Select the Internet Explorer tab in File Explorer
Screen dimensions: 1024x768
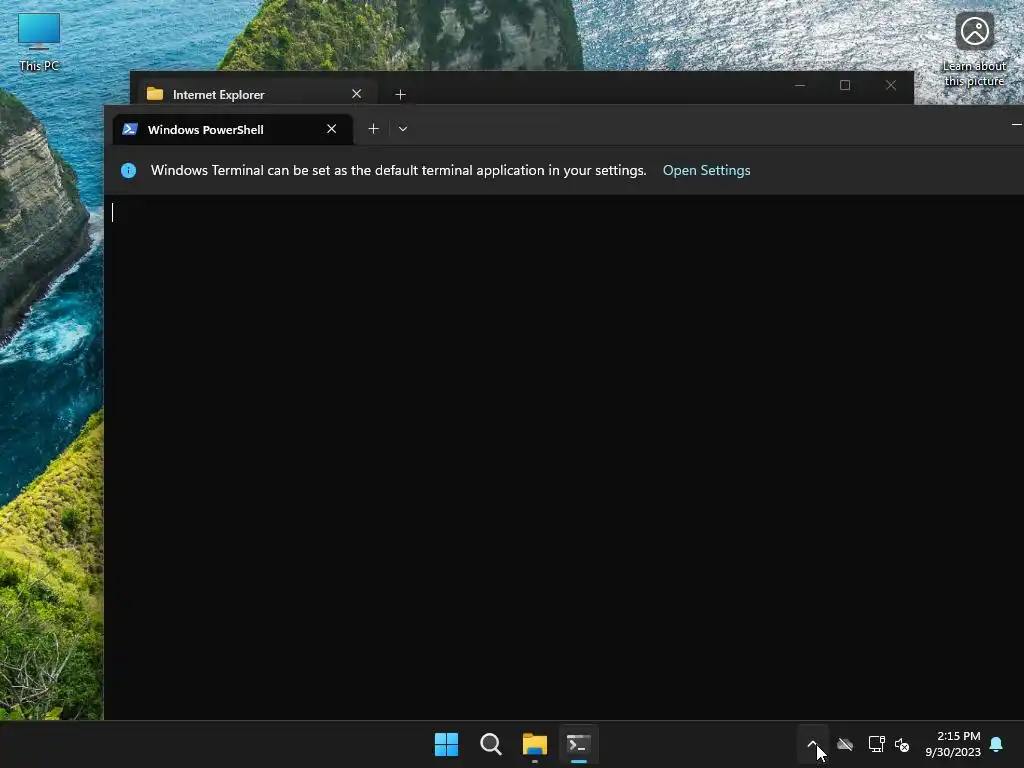click(x=255, y=94)
